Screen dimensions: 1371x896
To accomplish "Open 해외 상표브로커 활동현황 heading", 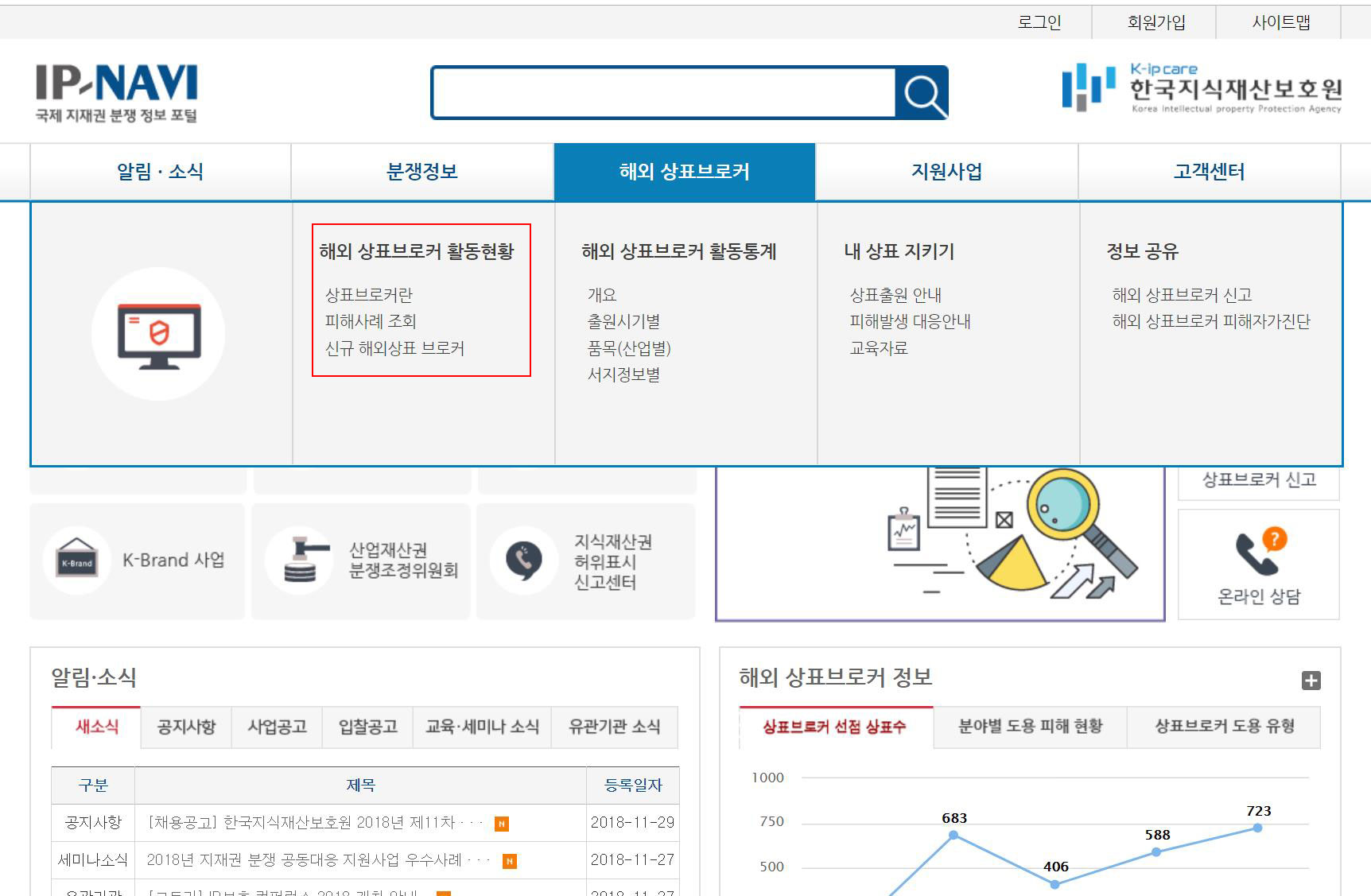I will pyautogui.click(x=417, y=252).
